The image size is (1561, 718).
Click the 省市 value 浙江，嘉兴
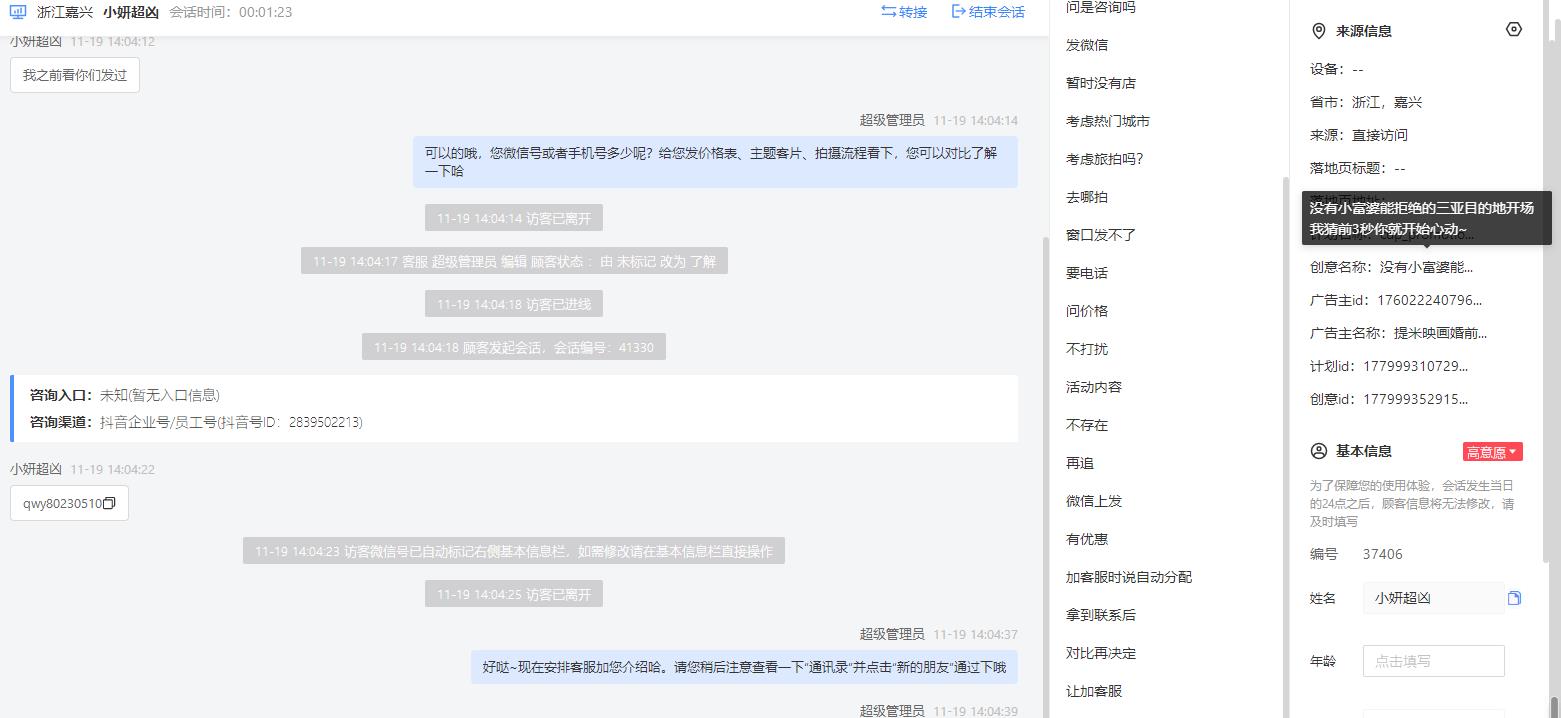pos(1386,102)
